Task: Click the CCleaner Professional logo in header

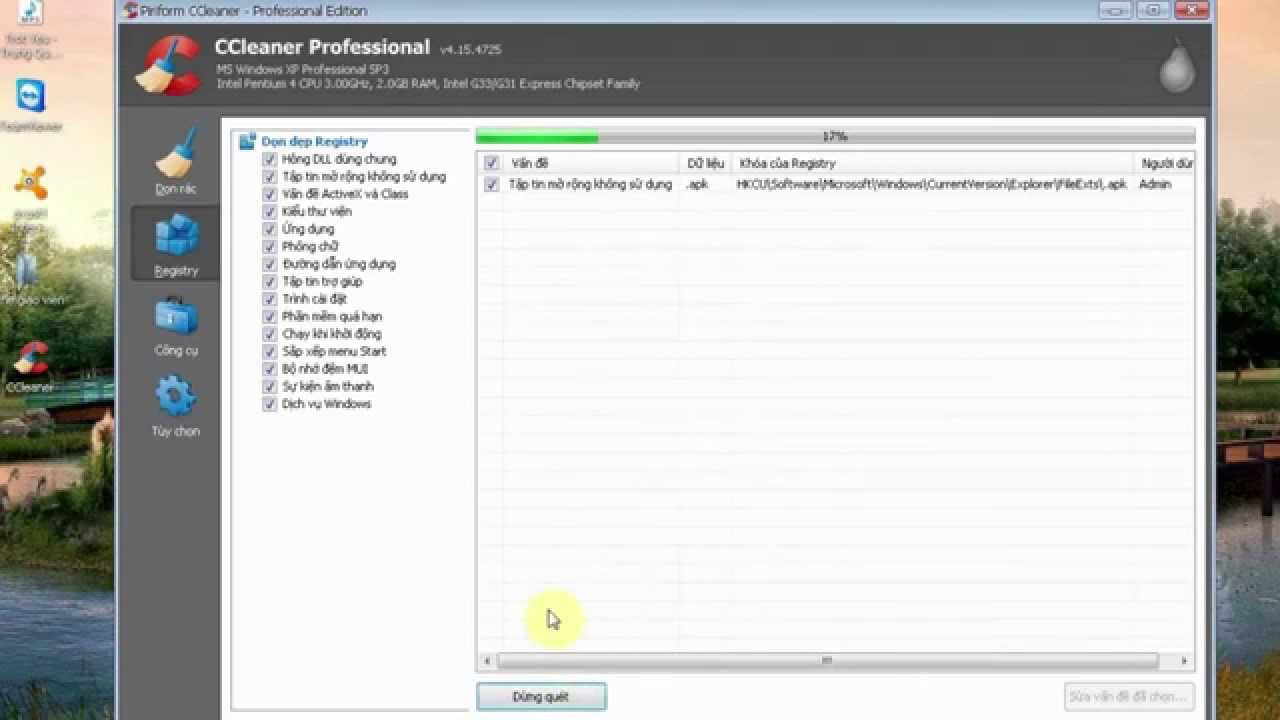Action: click(x=169, y=65)
